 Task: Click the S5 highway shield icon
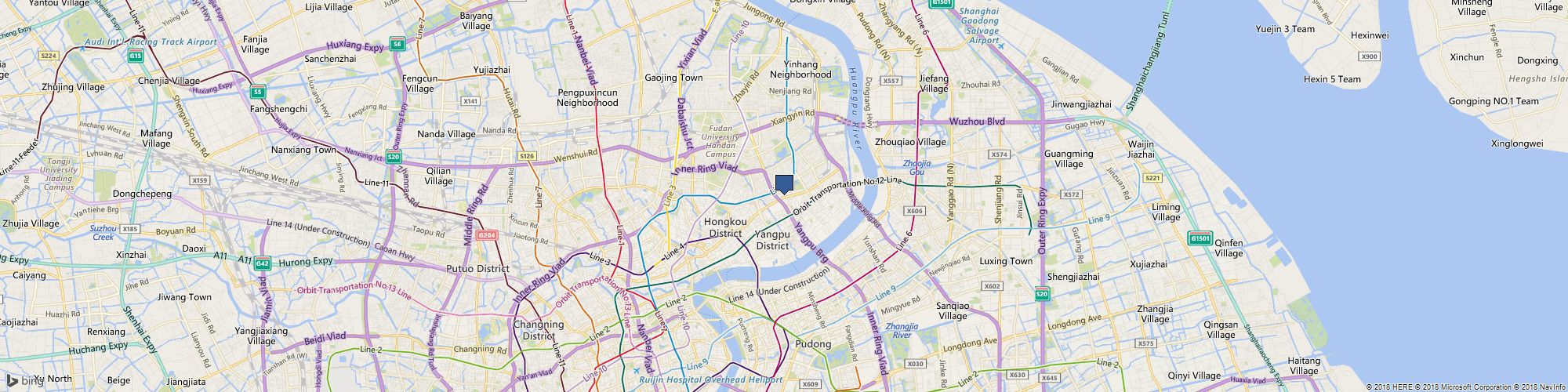[257, 92]
